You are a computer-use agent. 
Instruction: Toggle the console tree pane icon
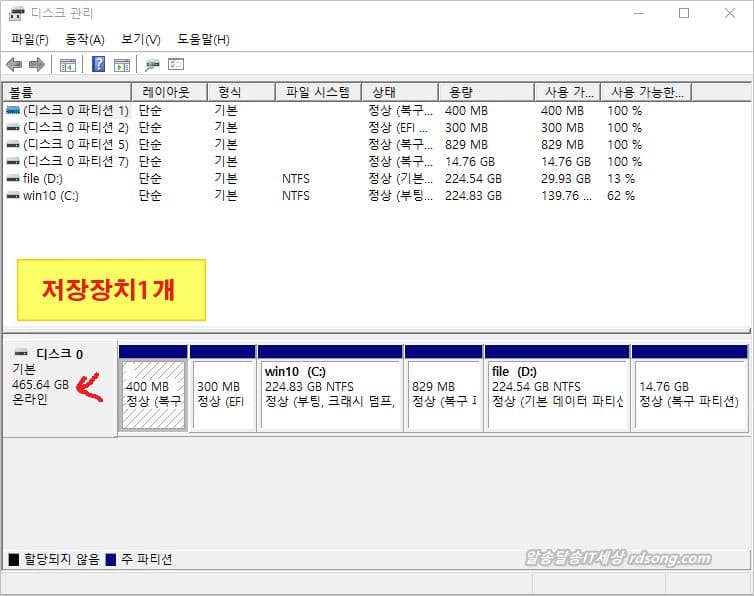(x=68, y=65)
